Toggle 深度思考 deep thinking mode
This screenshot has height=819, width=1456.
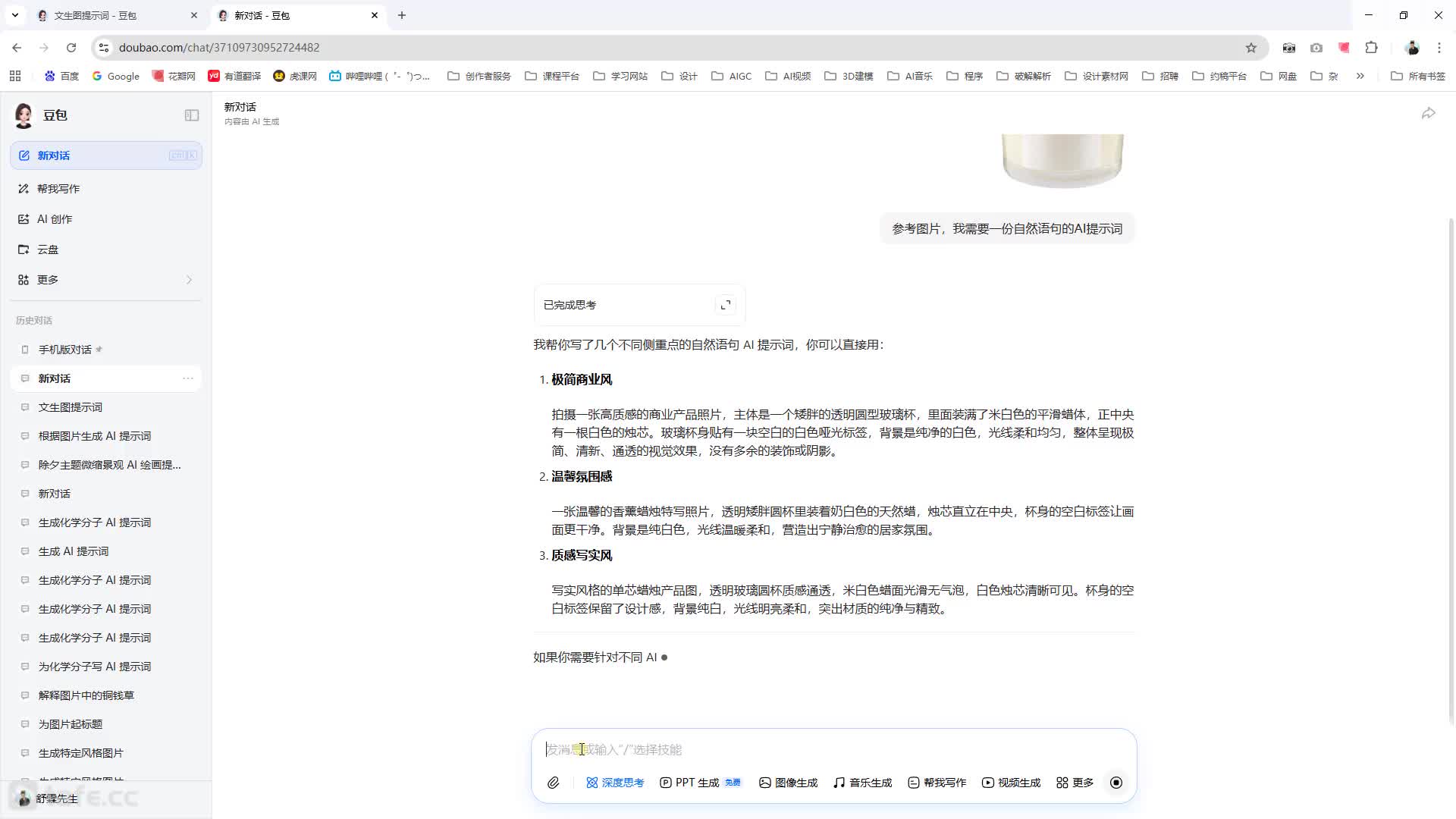(614, 783)
